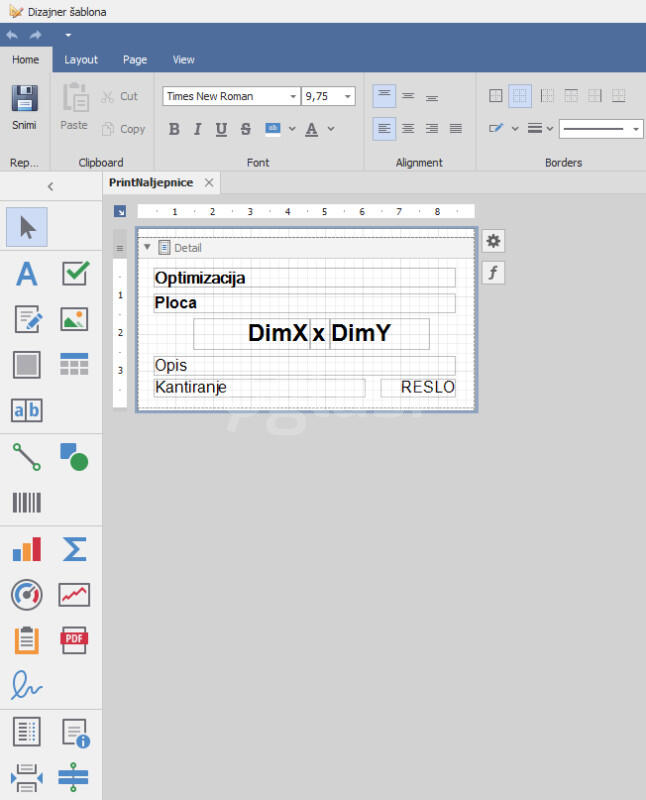The image size is (646, 800).
Task: Choose the PDF content control
Action: click(x=75, y=640)
